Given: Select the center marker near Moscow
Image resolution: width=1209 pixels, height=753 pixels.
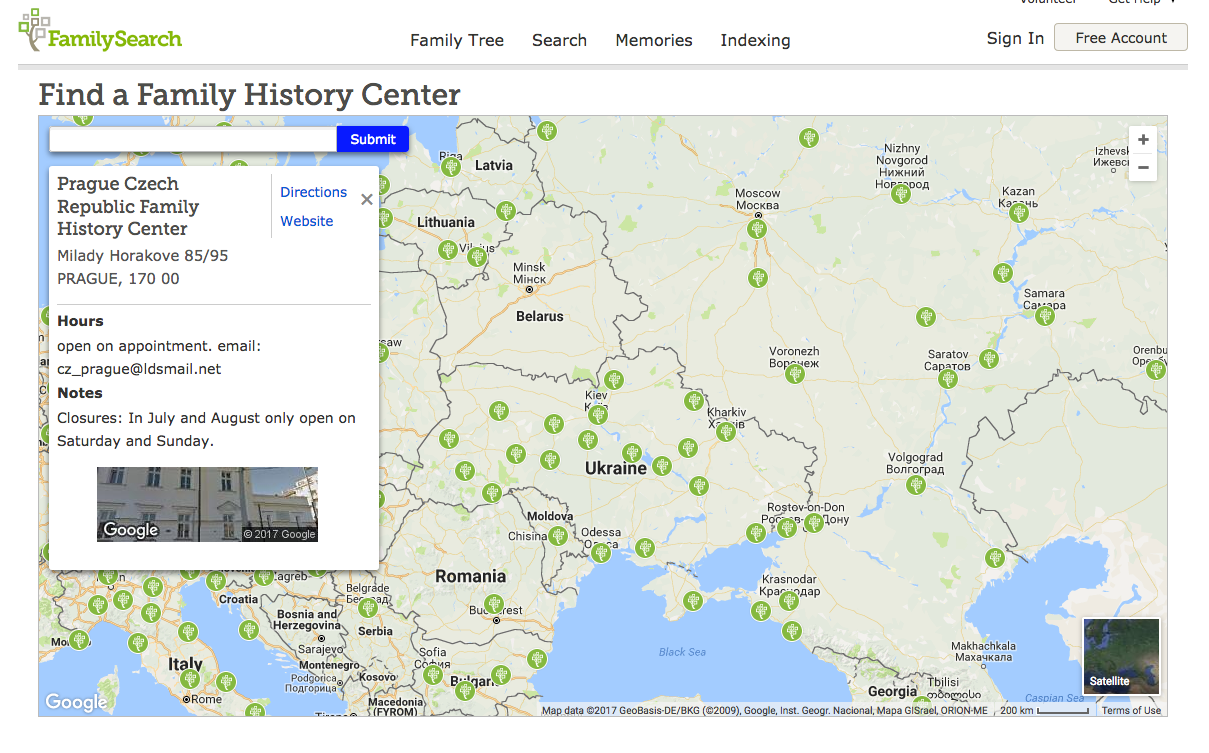Looking at the screenshot, I should 757,229.
